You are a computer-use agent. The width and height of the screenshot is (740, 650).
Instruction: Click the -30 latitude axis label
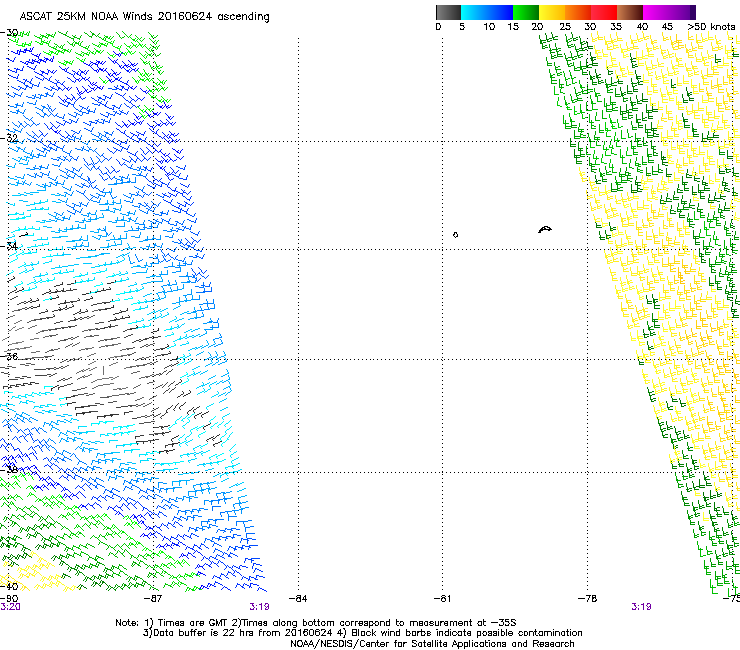pyautogui.click(x=9, y=33)
